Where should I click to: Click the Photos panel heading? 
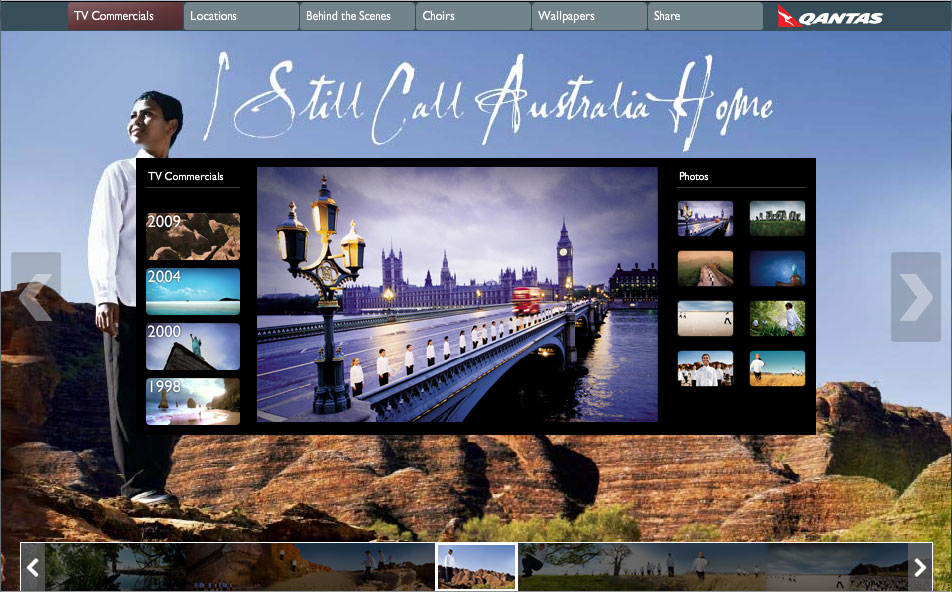693,176
